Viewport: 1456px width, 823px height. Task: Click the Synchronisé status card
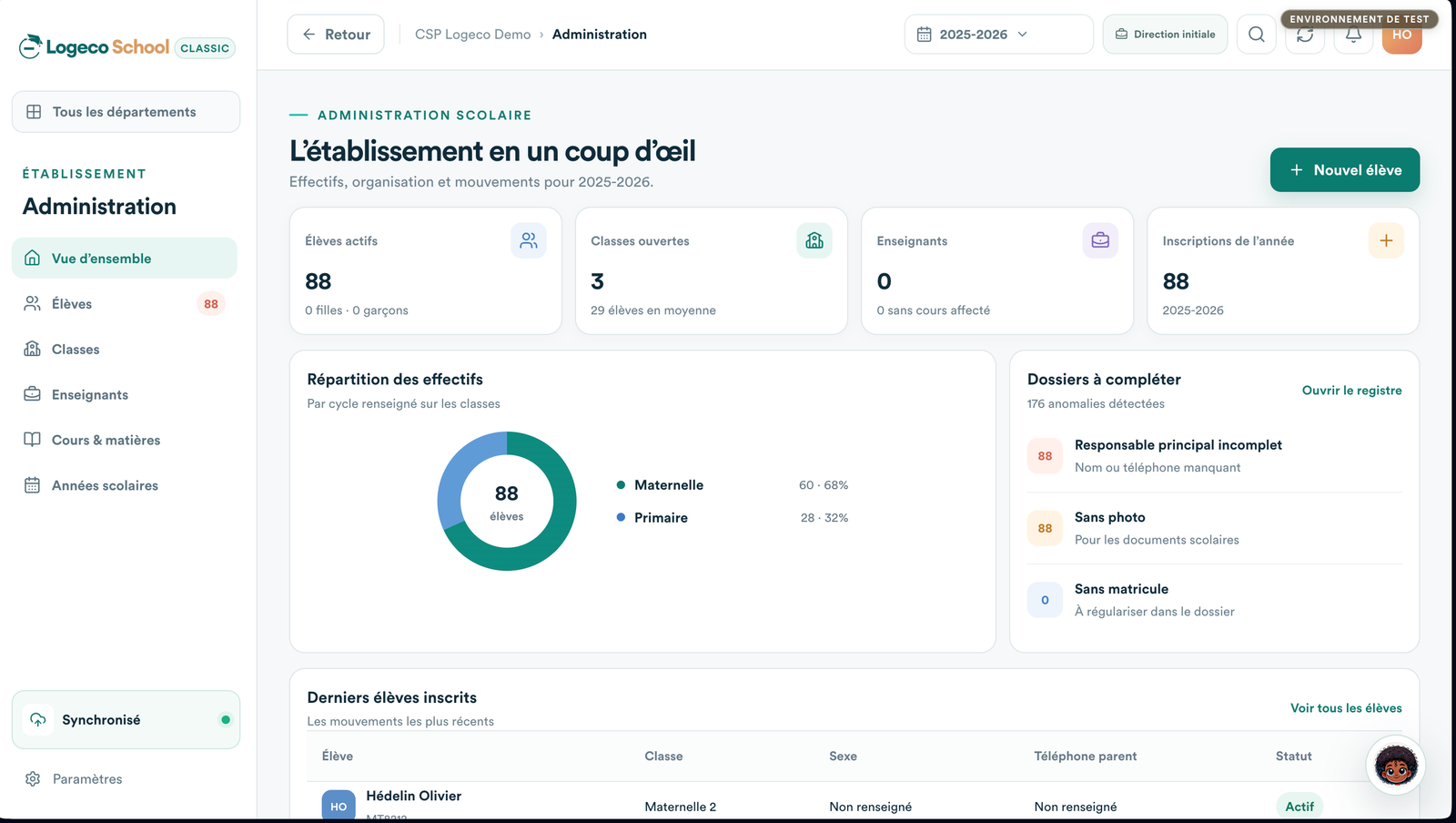126,719
